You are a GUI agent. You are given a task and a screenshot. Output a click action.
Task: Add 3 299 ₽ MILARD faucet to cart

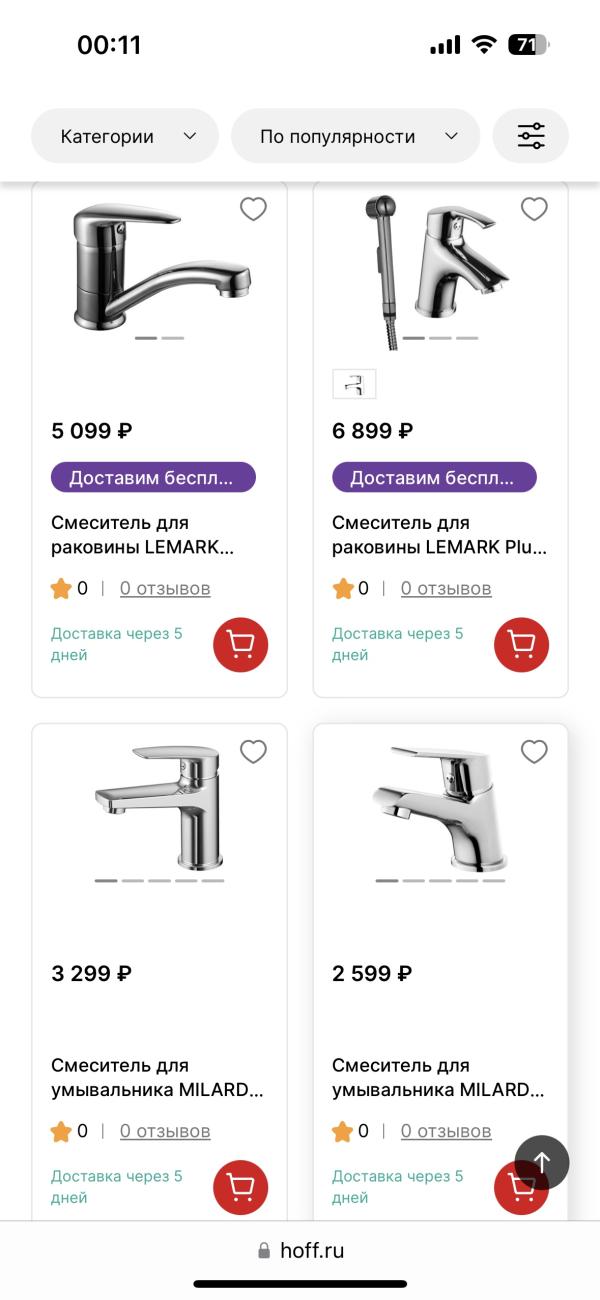[240, 1187]
